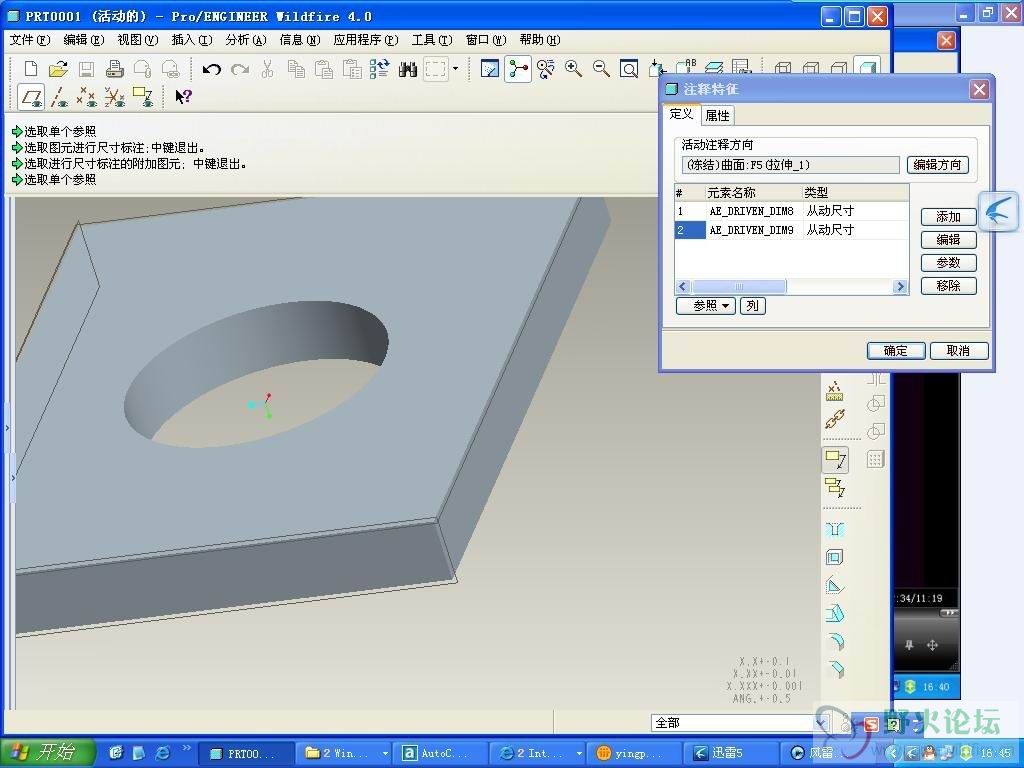Select the No Hidden display style icon

pos(839,67)
